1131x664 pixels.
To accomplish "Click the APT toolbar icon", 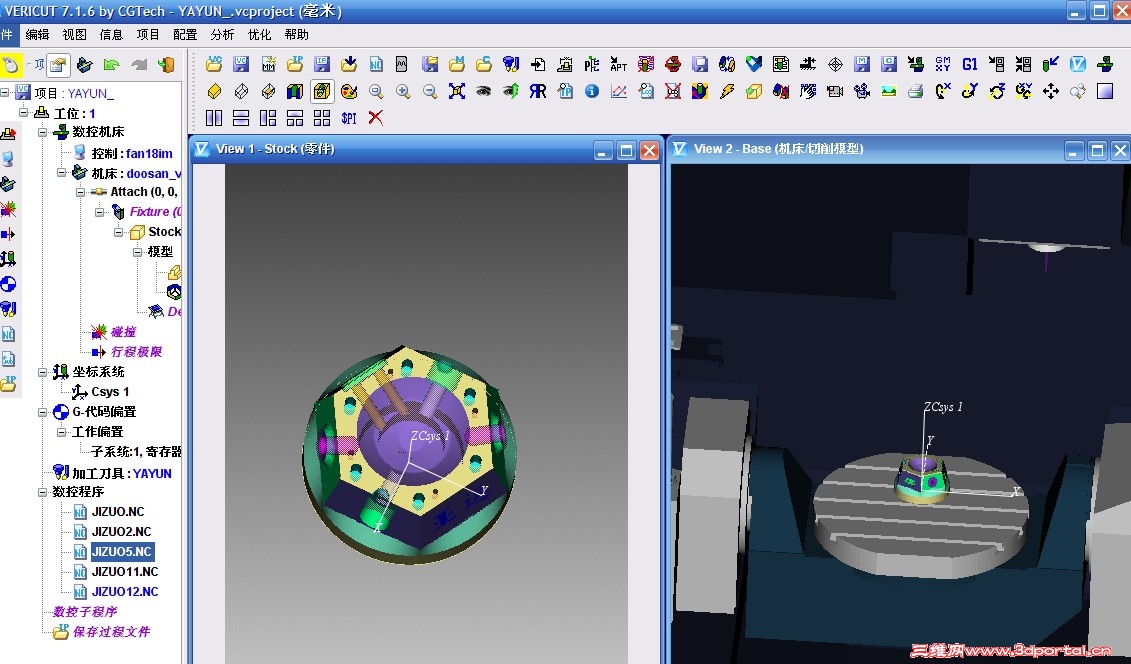I will coord(619,64).
